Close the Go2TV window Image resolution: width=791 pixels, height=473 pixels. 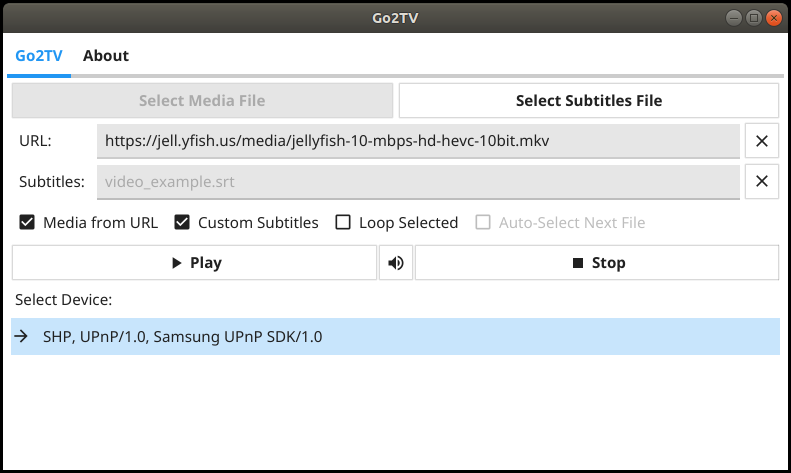tap(773, 17)
